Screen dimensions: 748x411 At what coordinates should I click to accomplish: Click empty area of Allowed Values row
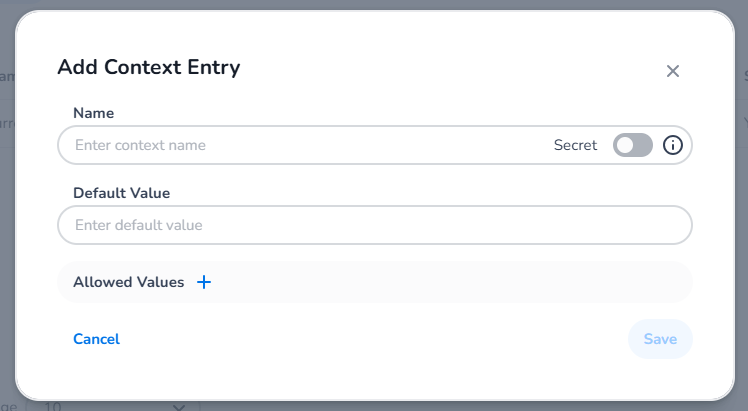[448, 282]
